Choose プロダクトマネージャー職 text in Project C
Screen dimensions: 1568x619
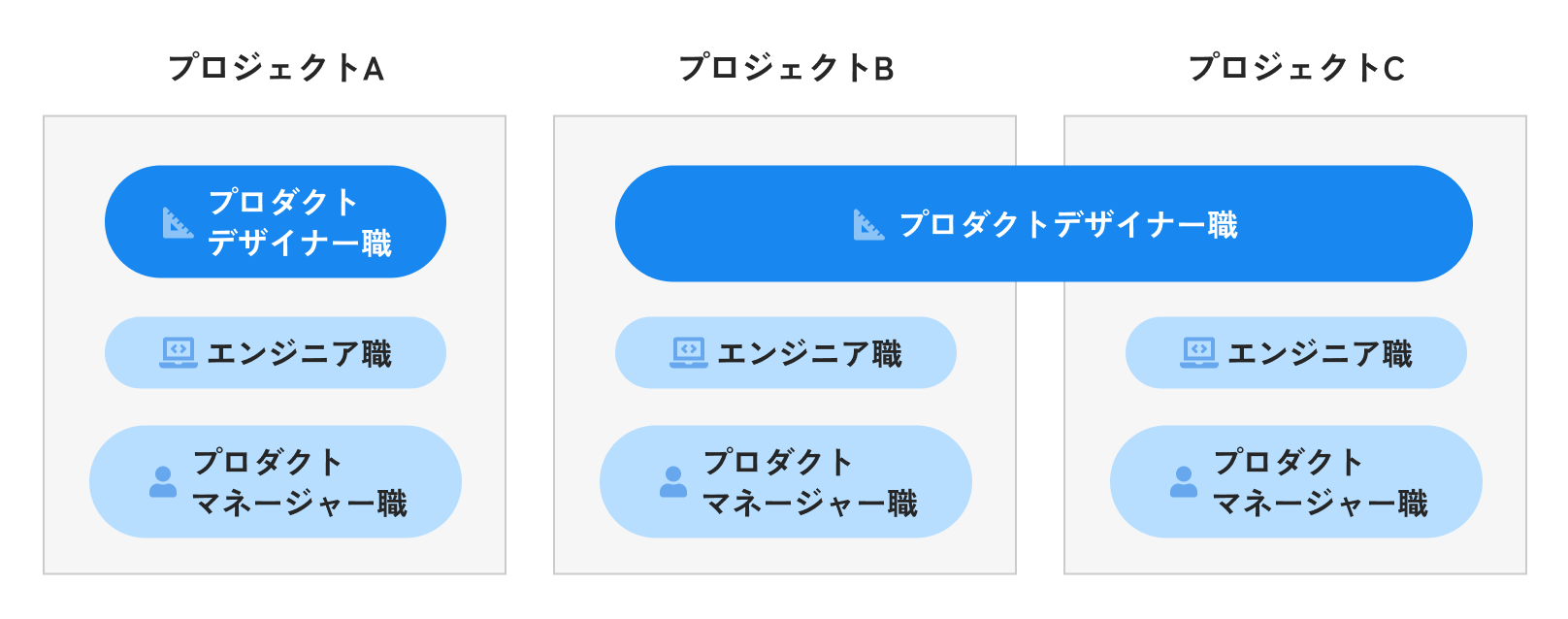pyautogui.click(x=1320, y=483)
